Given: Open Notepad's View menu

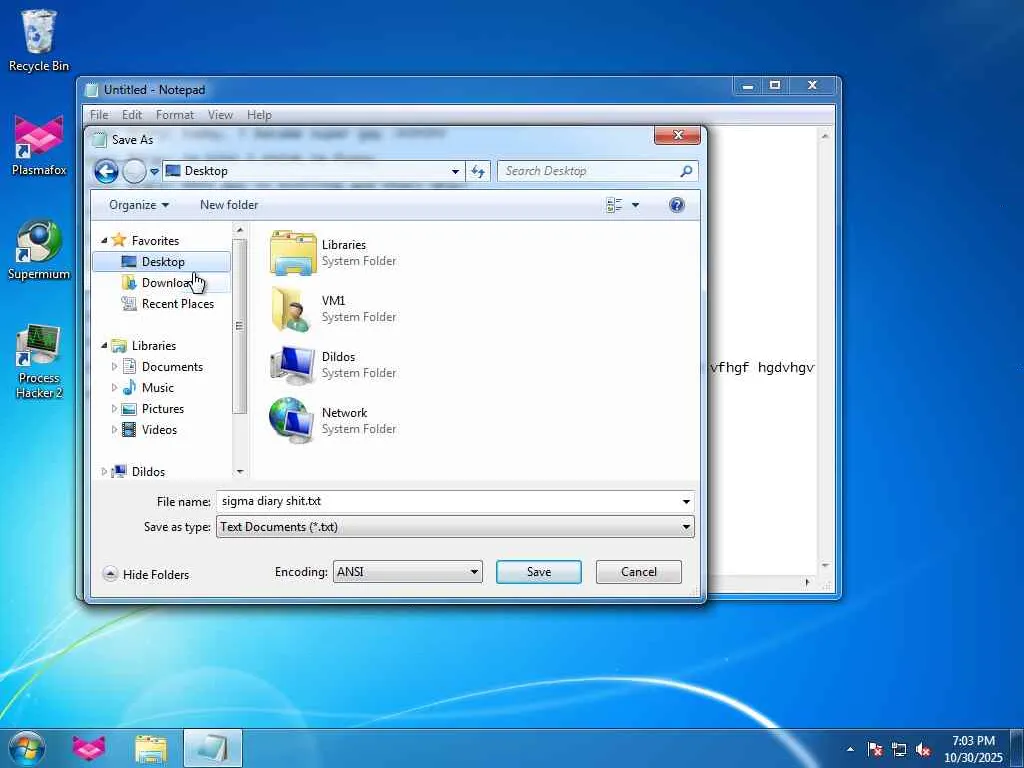Looking at the screenshot, I should click(x=220, y=115).
